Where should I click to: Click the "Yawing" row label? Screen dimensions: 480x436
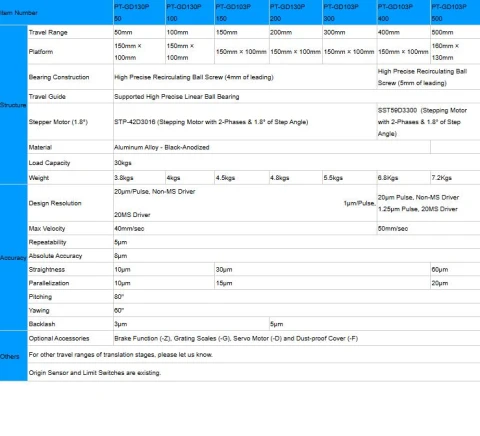click(39, 310)
